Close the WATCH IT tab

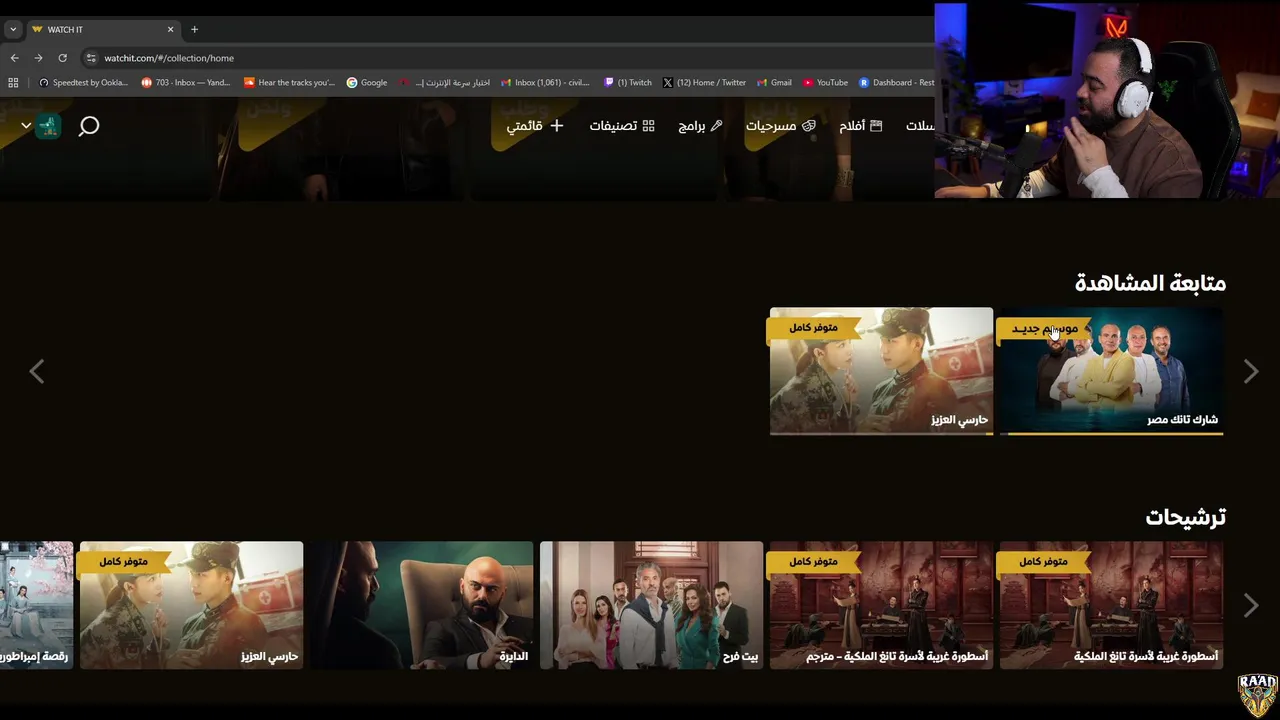[x=170, y=29]
